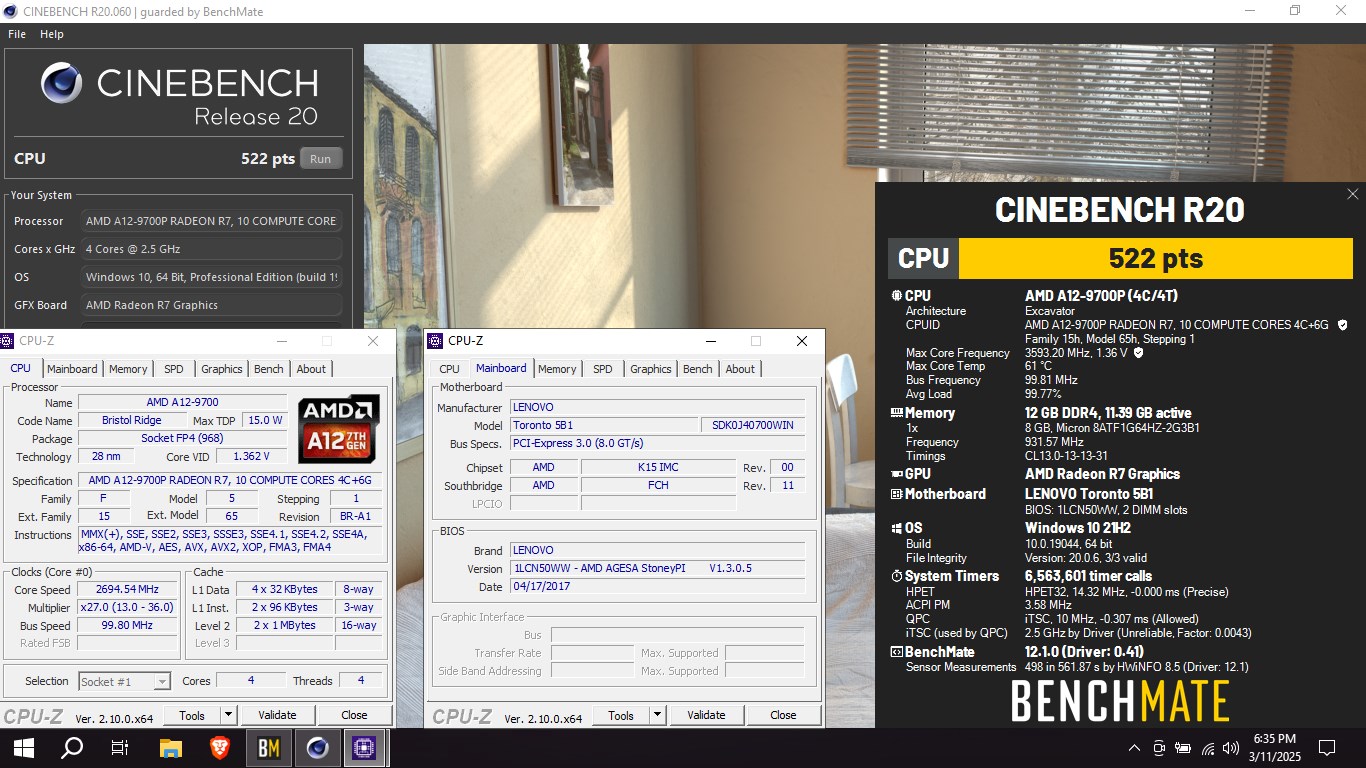Open Bench tab in right CPU-Z window
The width and height of the screenshot is (1366, 768).
[x=698, y=369]
